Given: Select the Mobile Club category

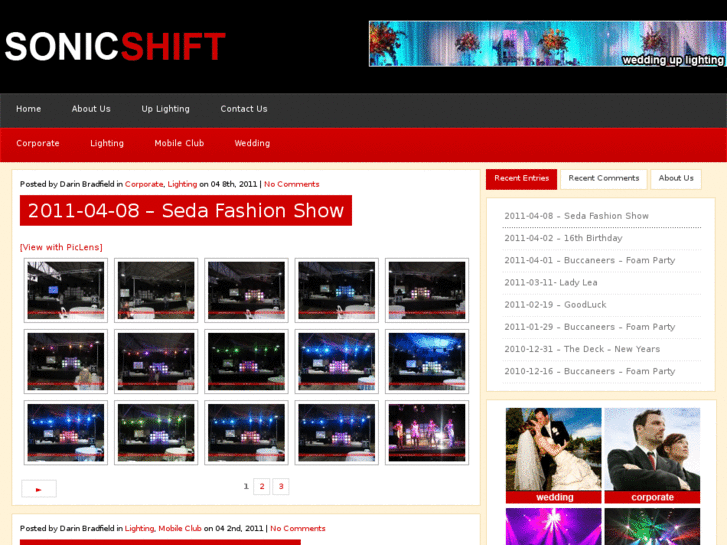Looking at the screenshot, I should (x=179, y=143).
